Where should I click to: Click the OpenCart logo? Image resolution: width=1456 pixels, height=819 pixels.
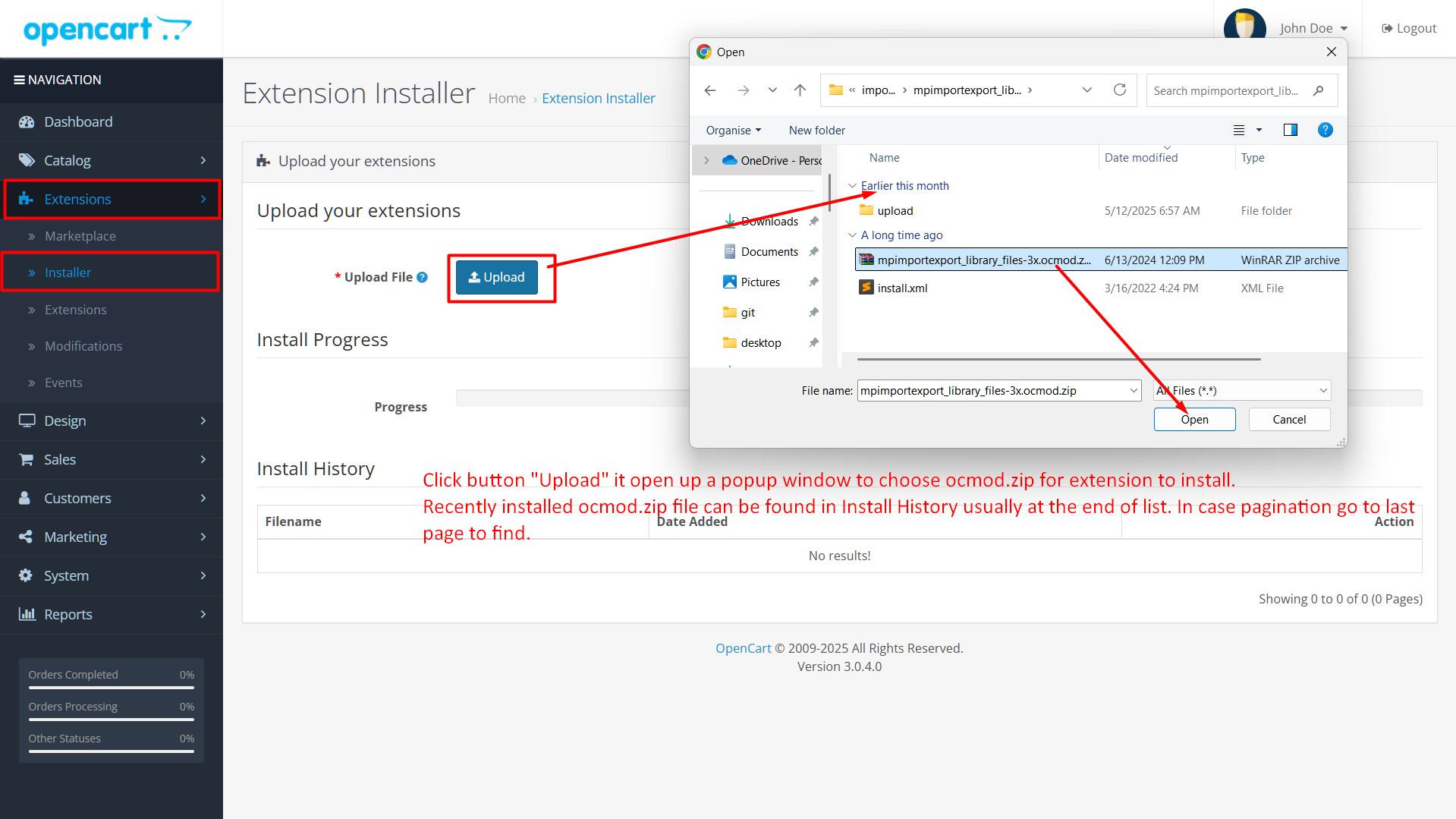click(x=107, y=30)
